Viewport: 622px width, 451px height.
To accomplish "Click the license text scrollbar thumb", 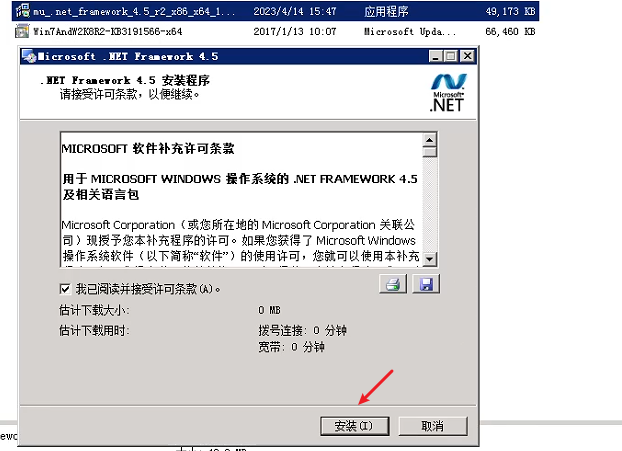I will (x=430, y=152).
